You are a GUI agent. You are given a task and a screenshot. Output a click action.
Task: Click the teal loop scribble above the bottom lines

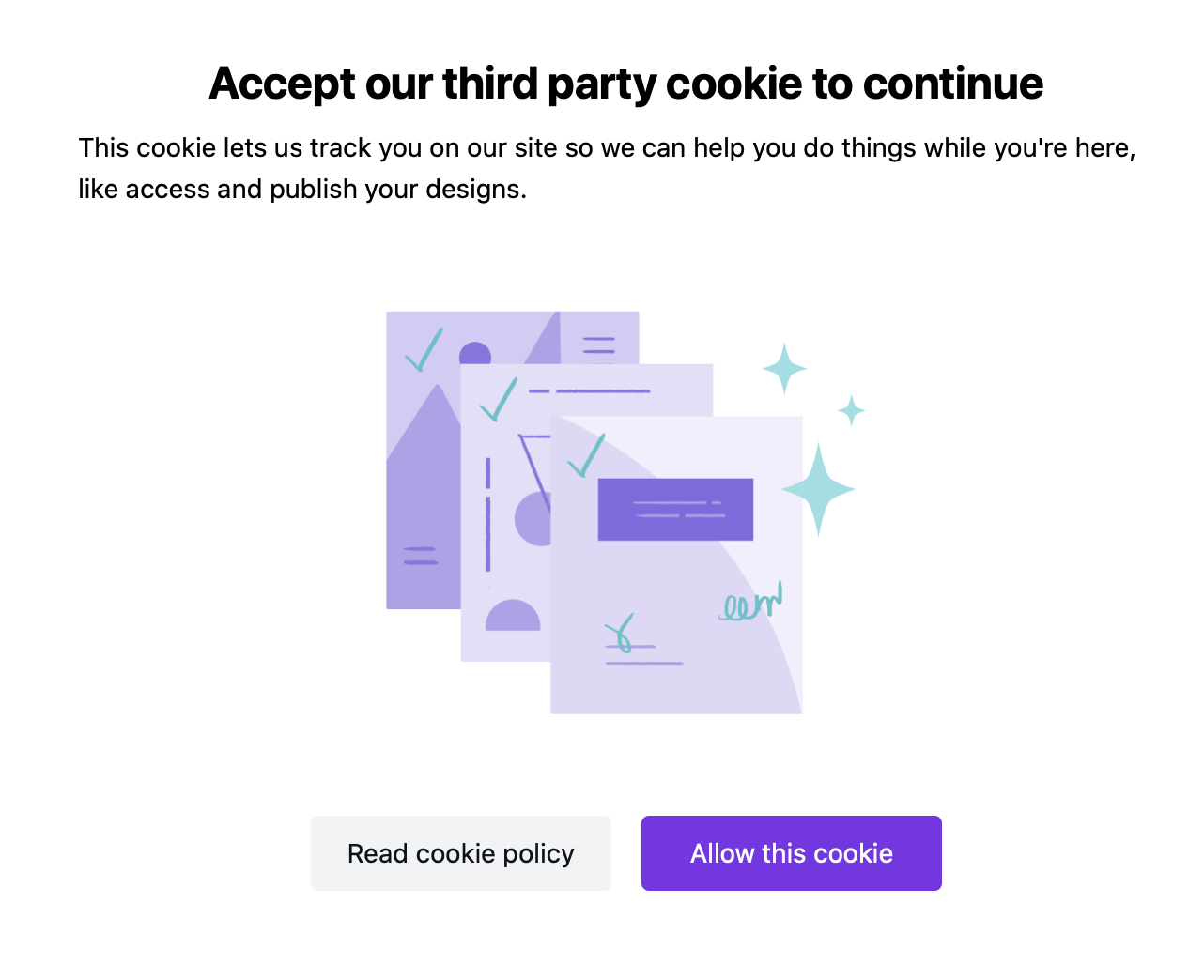click(x=621, y=632)
